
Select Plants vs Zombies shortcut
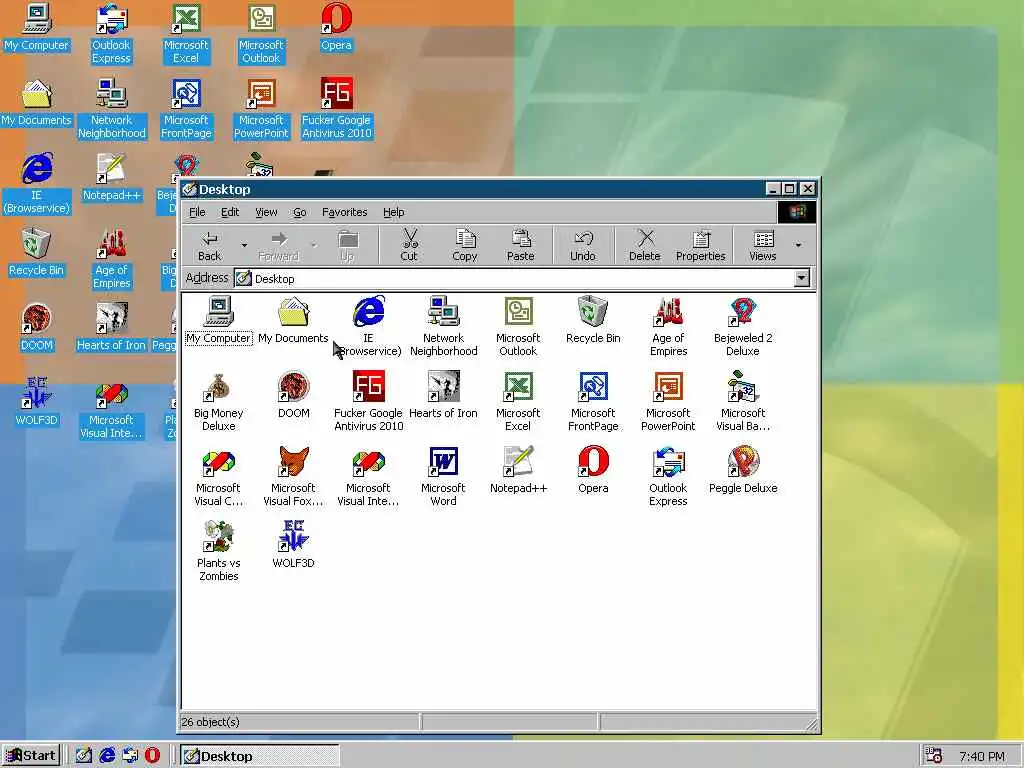point(219,552)
